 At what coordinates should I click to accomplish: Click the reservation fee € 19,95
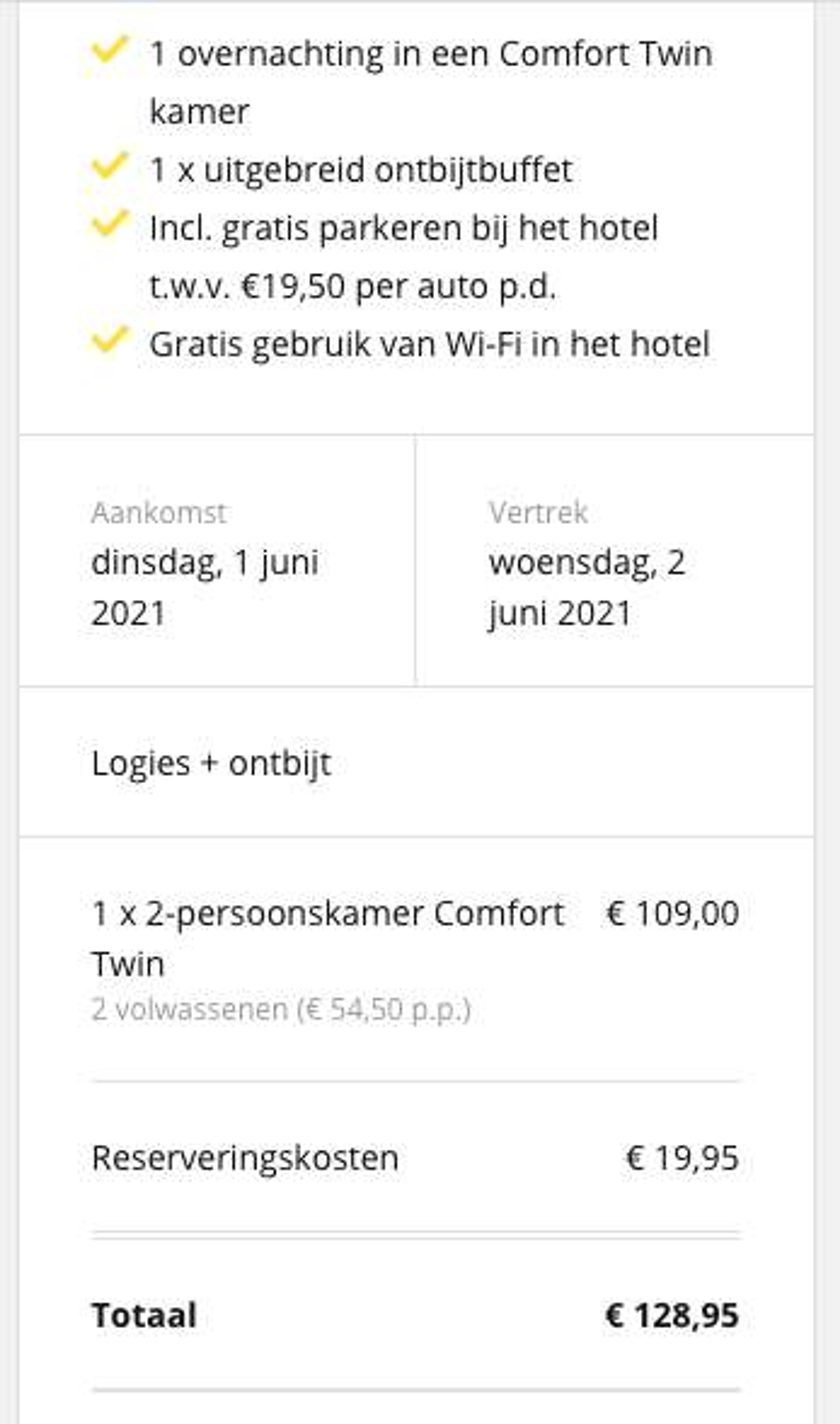click(x=682, y=1158)
